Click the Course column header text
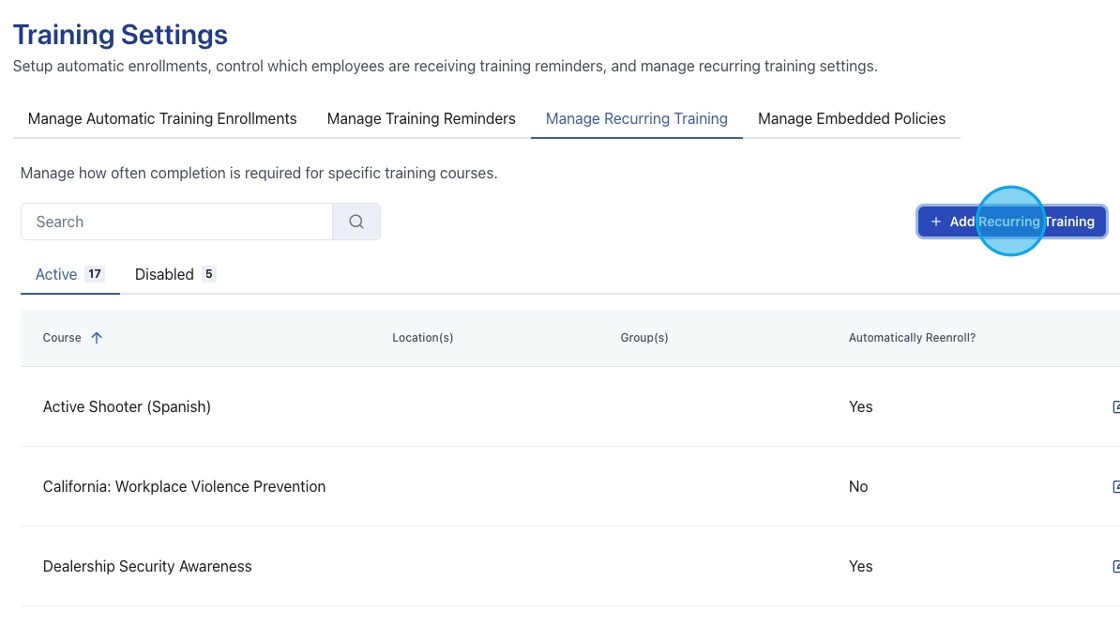Viewport: 1120px width, 627px height. click(62, 338)
